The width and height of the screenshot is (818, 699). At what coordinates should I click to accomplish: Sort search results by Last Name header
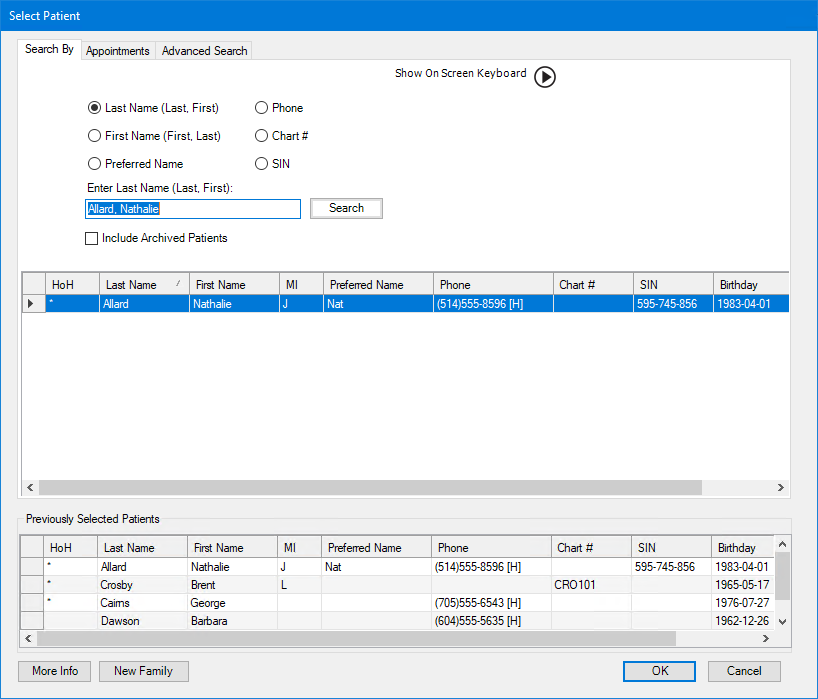pos(144,285)
